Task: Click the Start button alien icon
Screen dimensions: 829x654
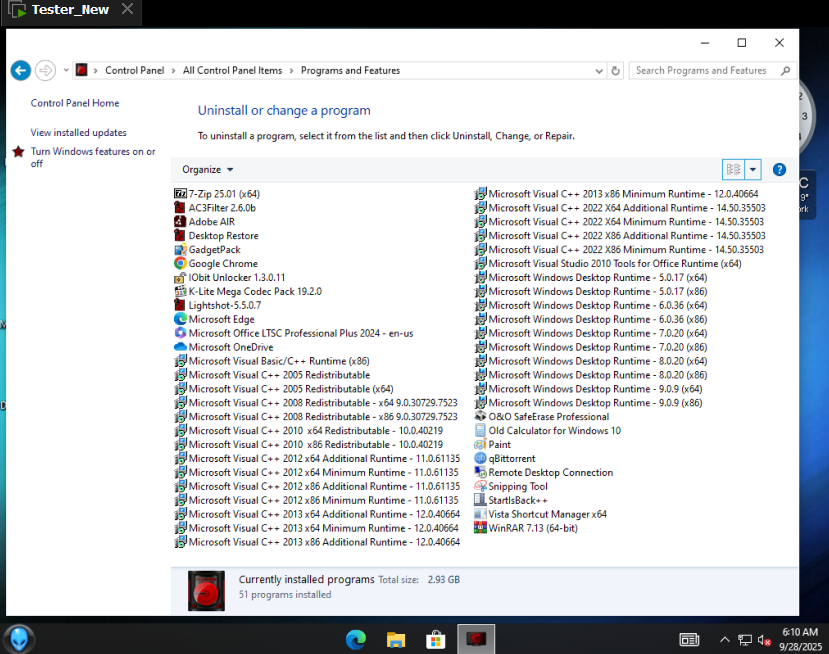Action: [20, 639]
